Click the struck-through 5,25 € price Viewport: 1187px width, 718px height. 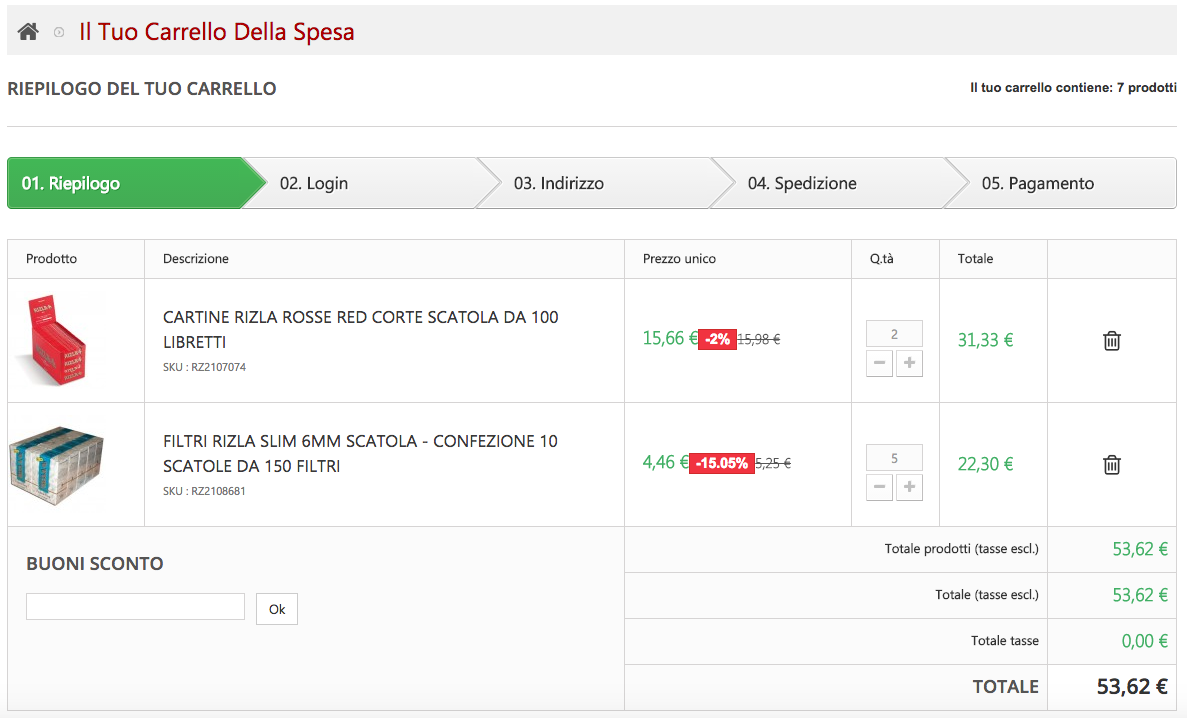pos(774,464)
